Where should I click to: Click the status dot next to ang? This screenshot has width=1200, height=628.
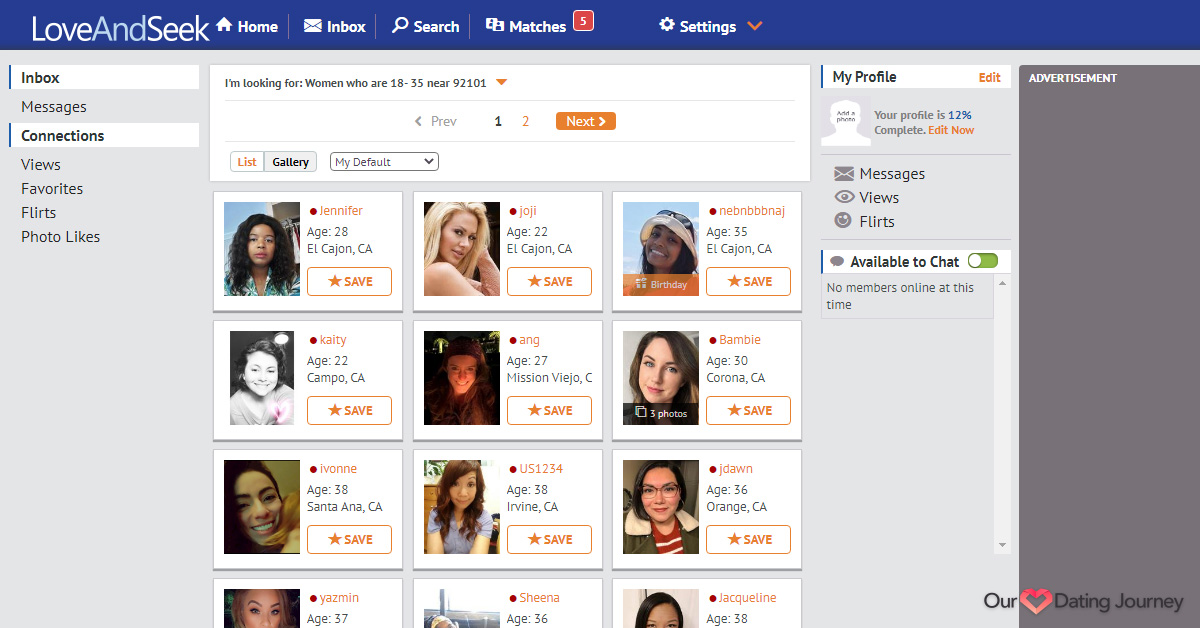pyautogui.click(x=513, y=341)
